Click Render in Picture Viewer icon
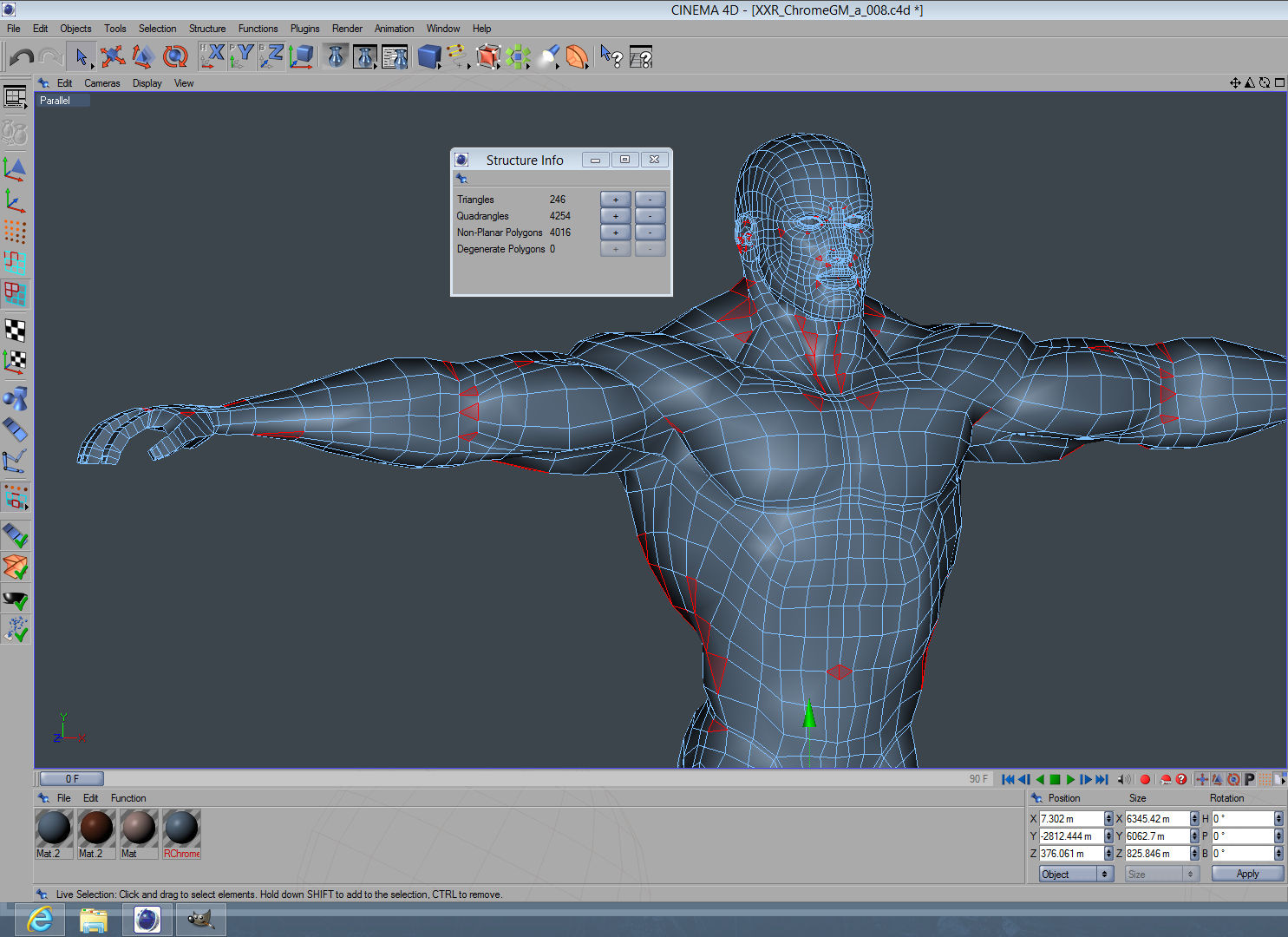The width and height of the screenshot is (1288, 937). [x=365, y=57]
